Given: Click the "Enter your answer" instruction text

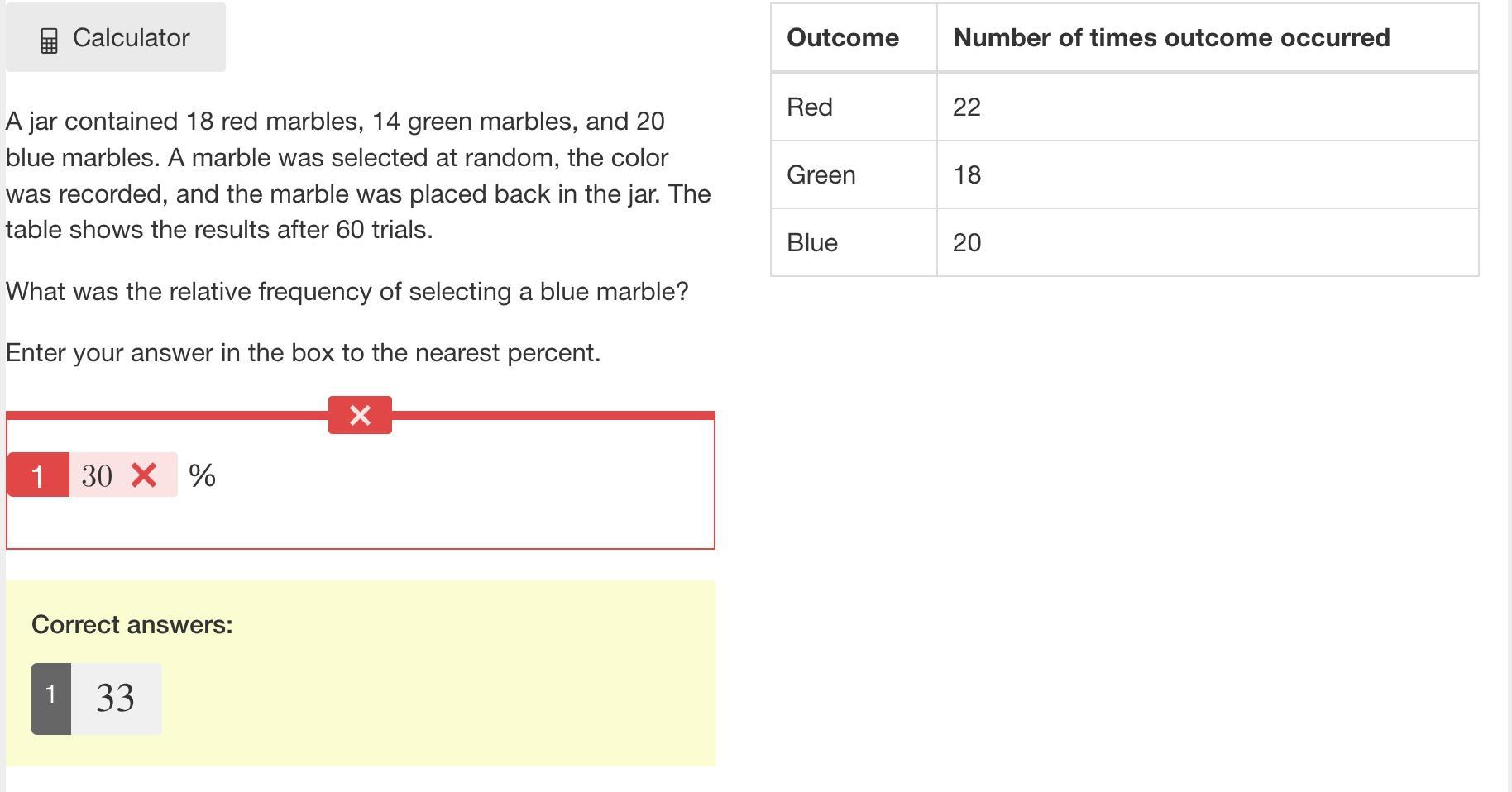Looking at the screenshot, I should 303,352.
